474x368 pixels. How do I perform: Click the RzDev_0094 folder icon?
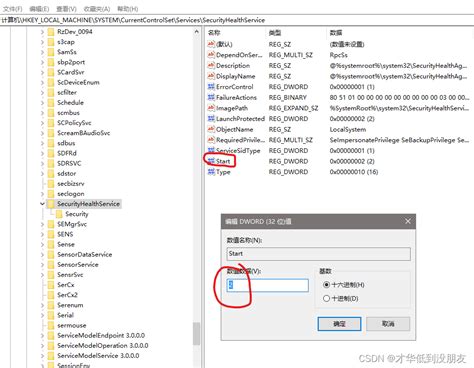click(x=51, y=32)
